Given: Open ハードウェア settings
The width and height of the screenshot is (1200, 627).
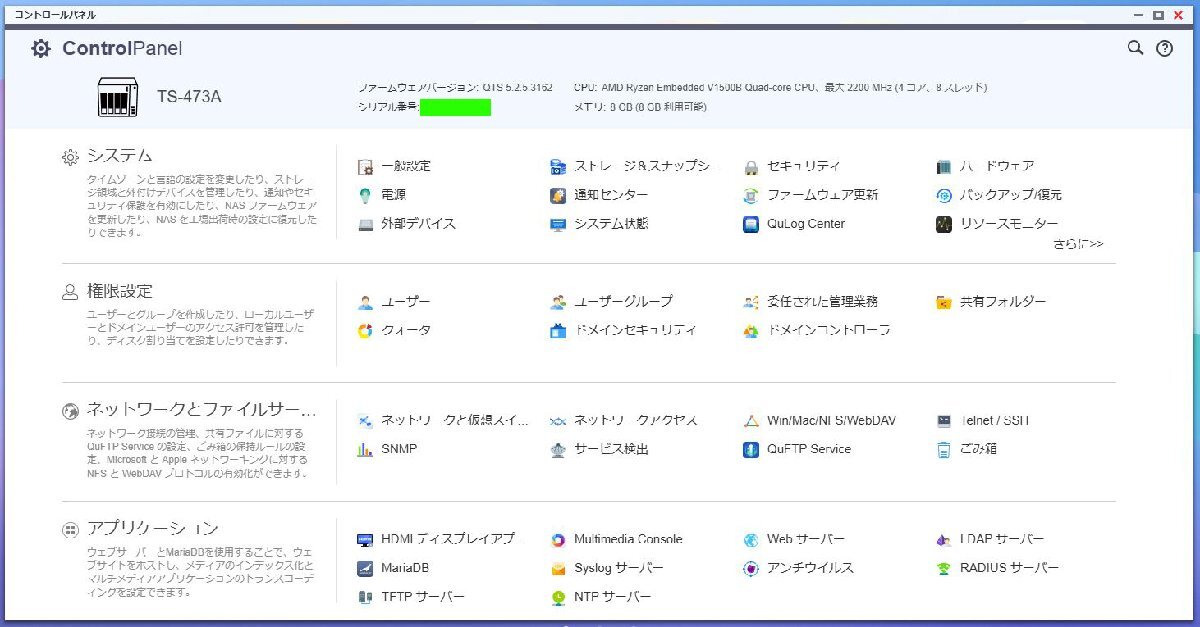Looking at the screenshot, I should pyautogui.click(x=985, y=166).
